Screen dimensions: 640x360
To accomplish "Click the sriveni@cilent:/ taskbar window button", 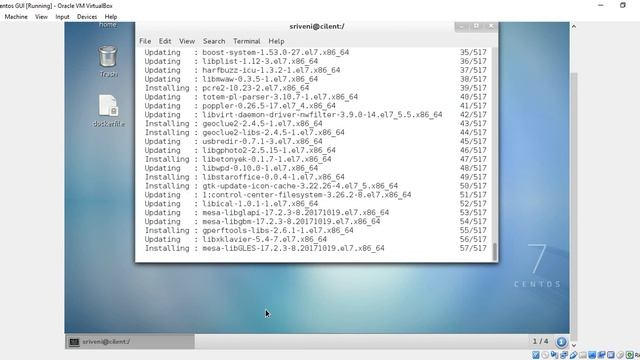I will (x=130, y=342).
